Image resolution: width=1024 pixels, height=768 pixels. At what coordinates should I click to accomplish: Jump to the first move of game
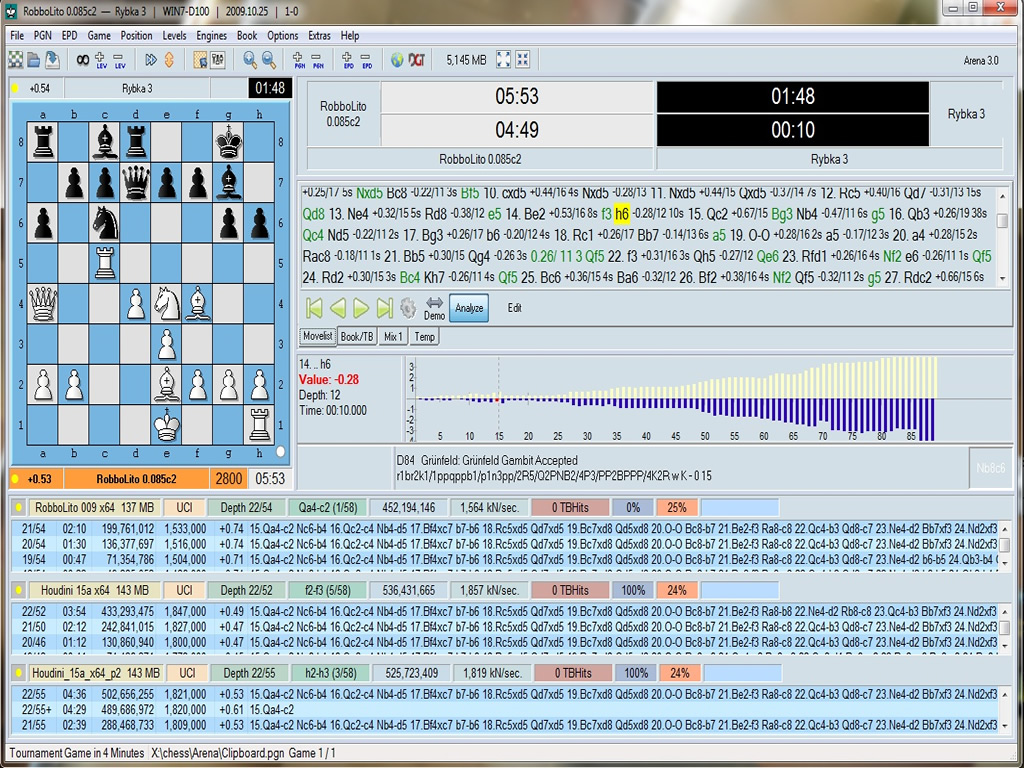pyautogui.click(x=314, y=308)
